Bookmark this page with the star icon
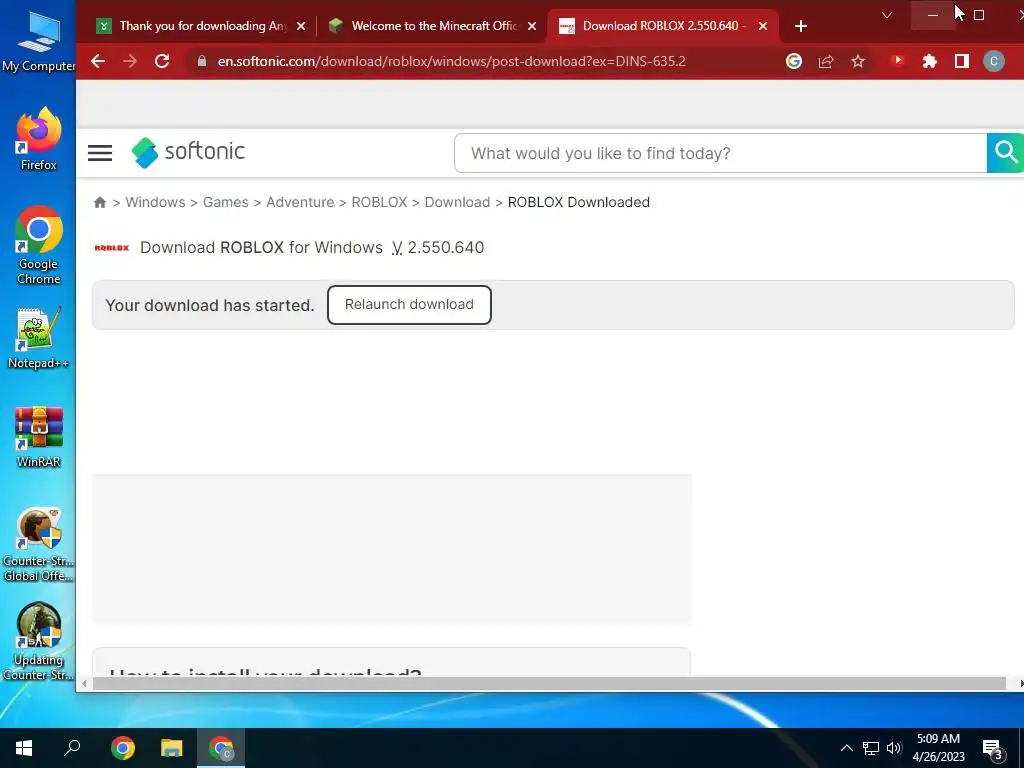Image resolution: width=1024 pixels, height=768 pixels. tap(857, 61)
